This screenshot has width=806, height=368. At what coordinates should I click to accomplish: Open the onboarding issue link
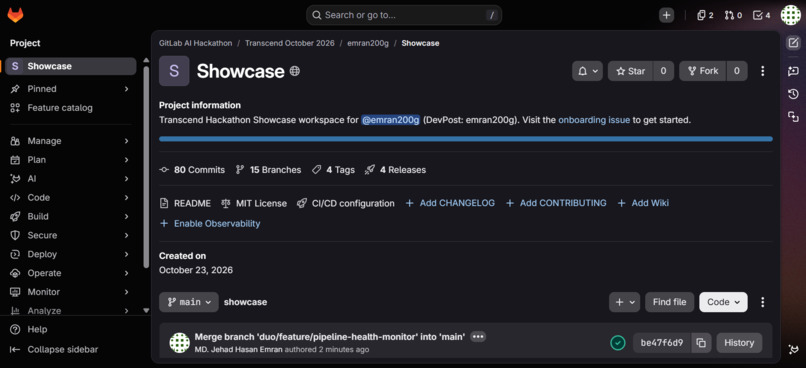coord(594,120)
